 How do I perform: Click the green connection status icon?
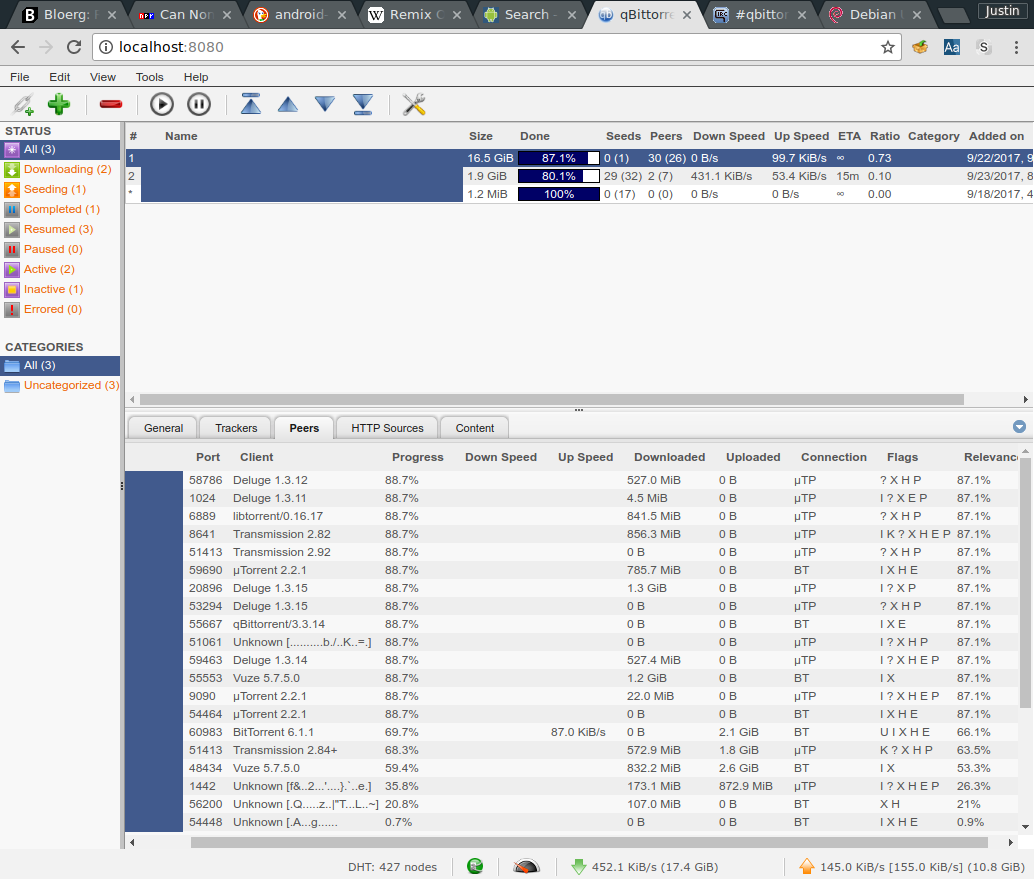tap(475, 866)
